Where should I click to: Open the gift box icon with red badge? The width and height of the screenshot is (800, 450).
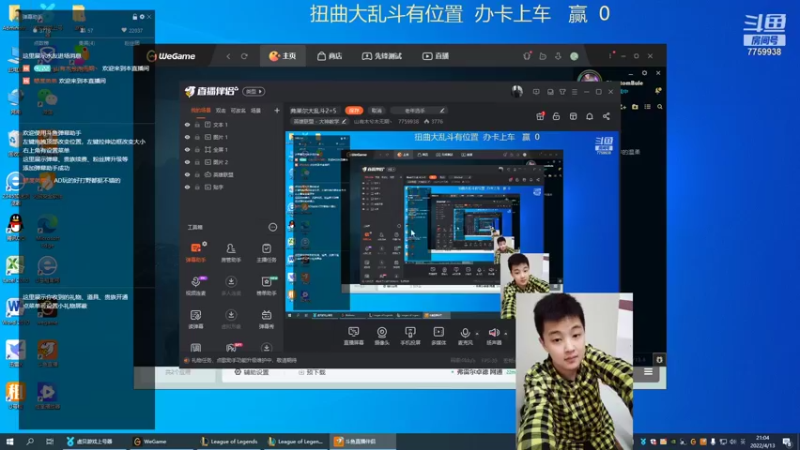click(x=540, y=116)
